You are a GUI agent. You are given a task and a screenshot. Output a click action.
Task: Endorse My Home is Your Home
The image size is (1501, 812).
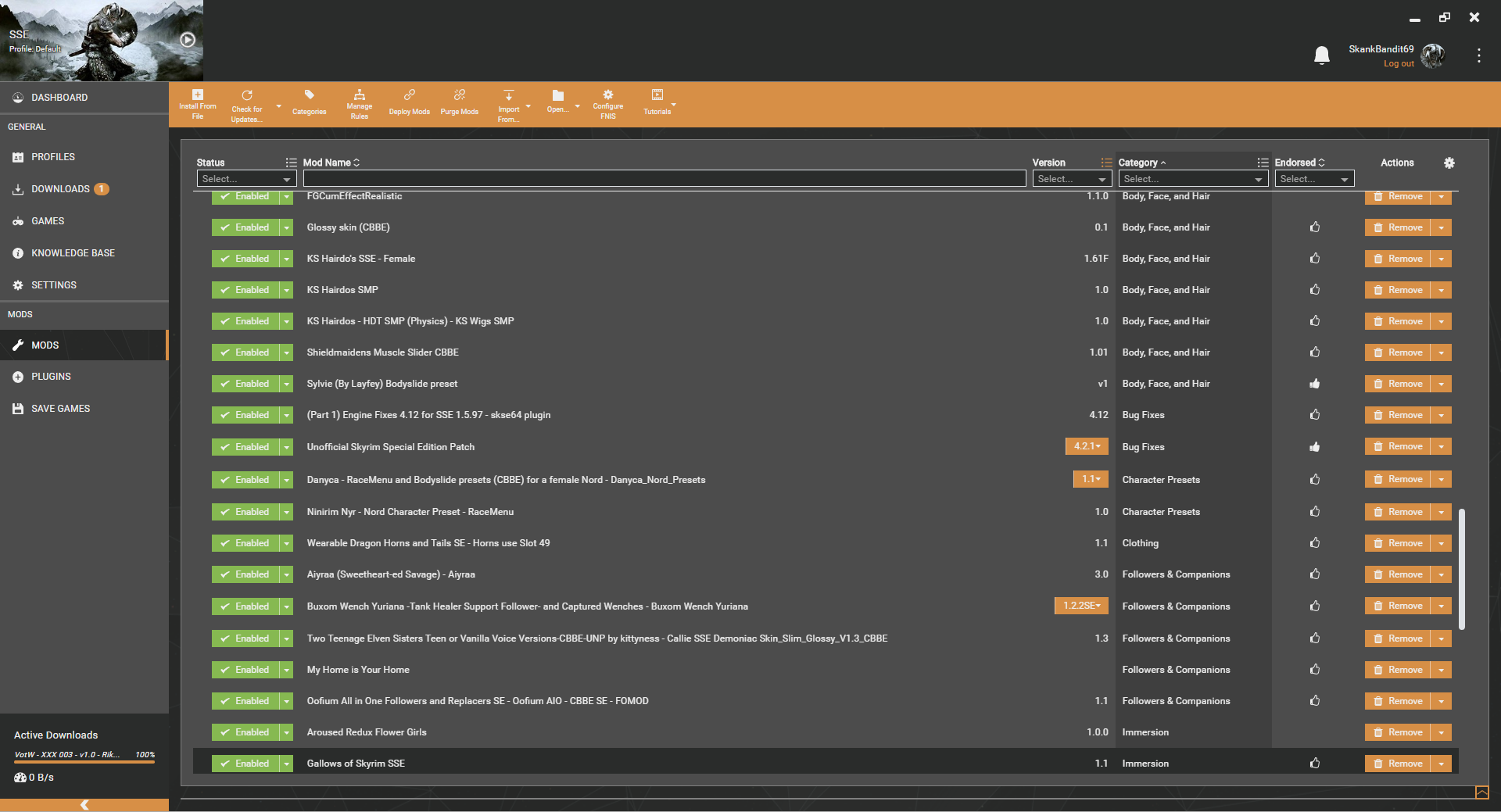tap(1315, 670)
